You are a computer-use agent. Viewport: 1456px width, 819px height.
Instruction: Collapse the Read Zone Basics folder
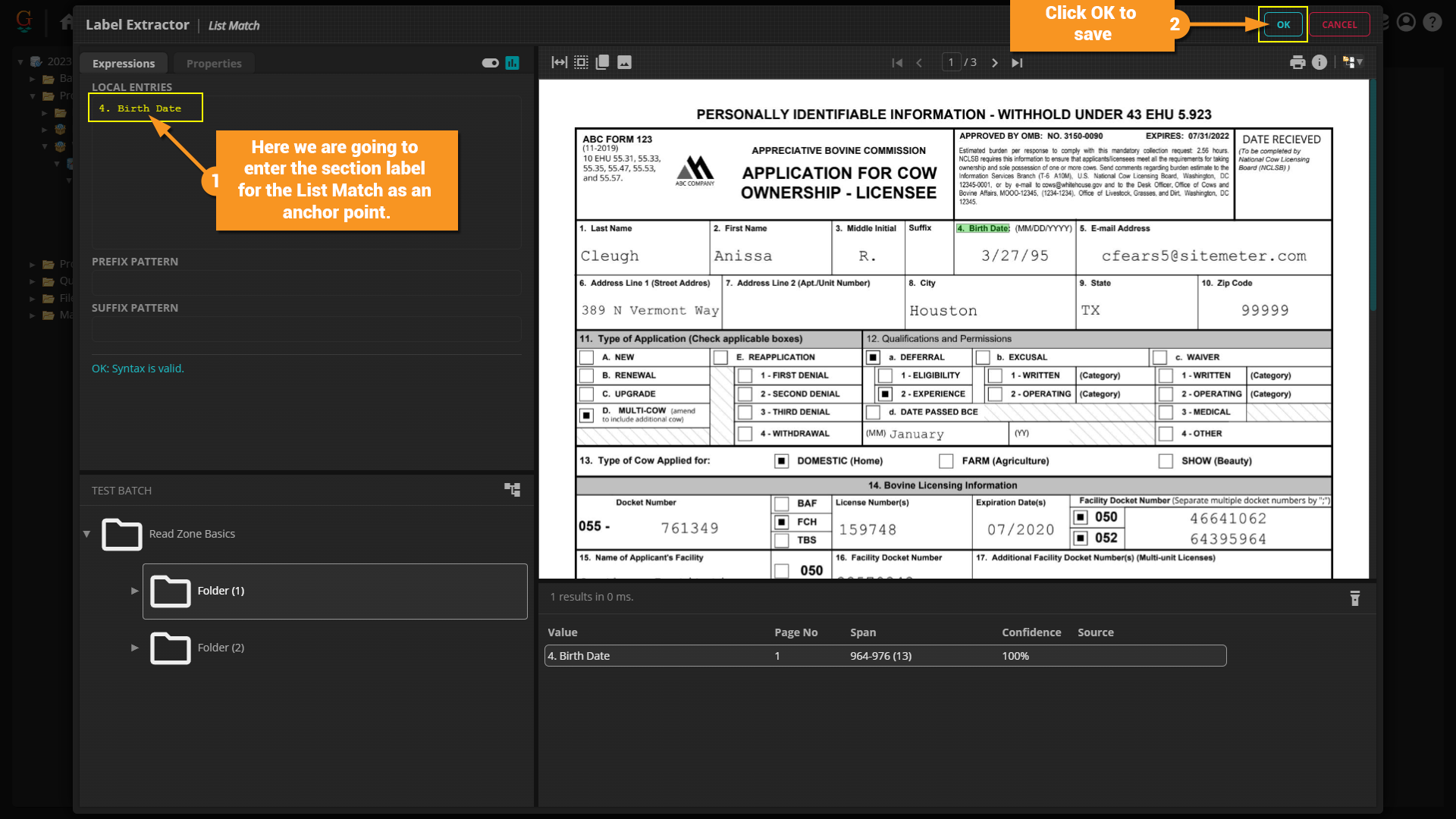pos(86,534)
